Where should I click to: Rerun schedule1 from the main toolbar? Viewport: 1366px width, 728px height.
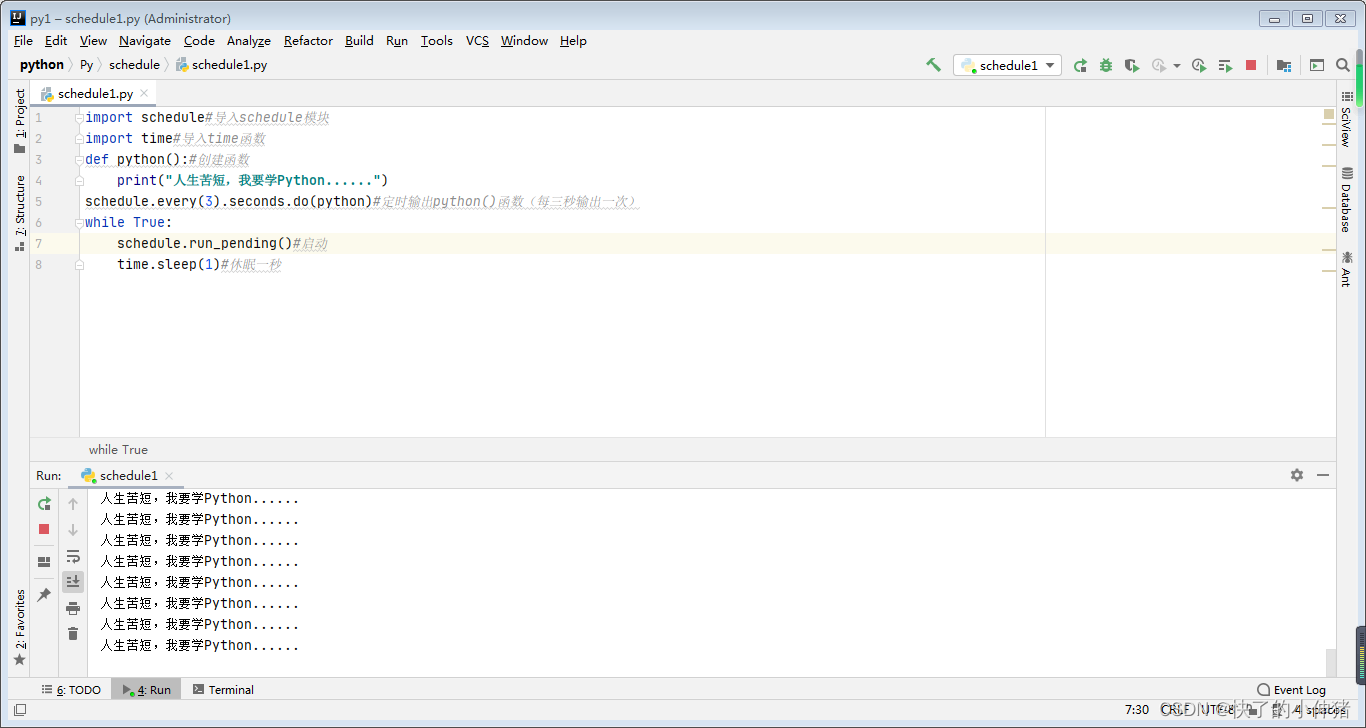tap(1080, 65)
